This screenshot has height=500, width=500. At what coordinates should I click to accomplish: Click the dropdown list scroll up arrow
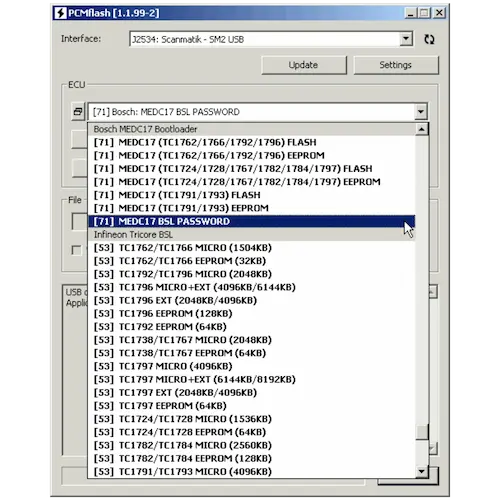(422, 129)
